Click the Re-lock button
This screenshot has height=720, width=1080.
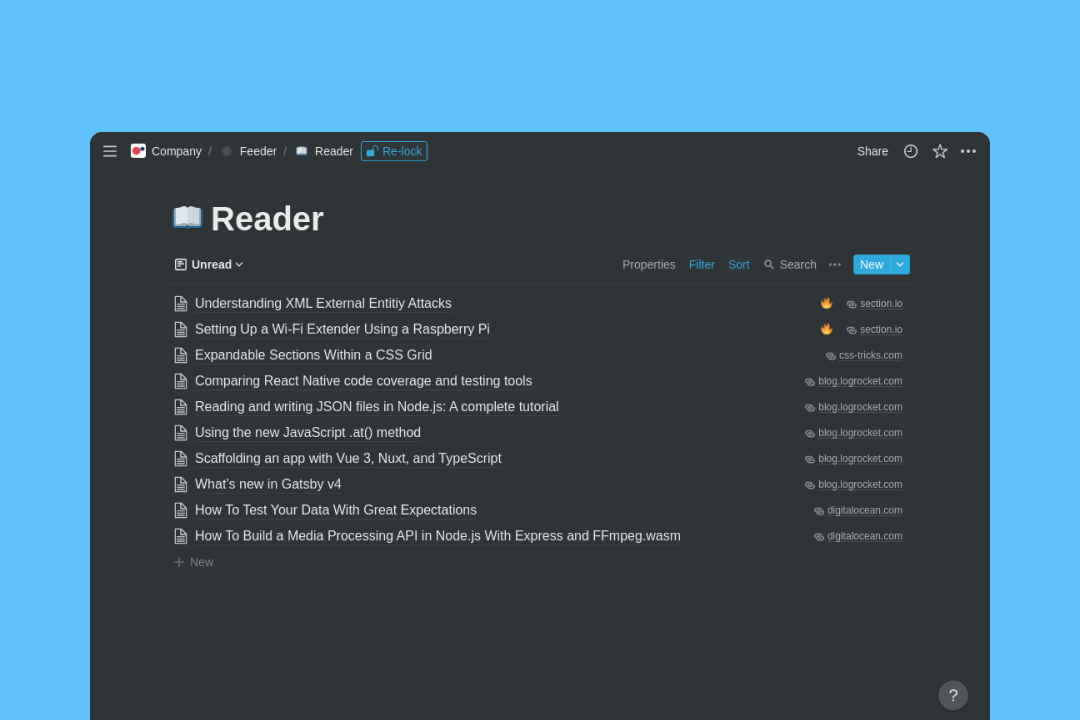click(x=394, y=151)
